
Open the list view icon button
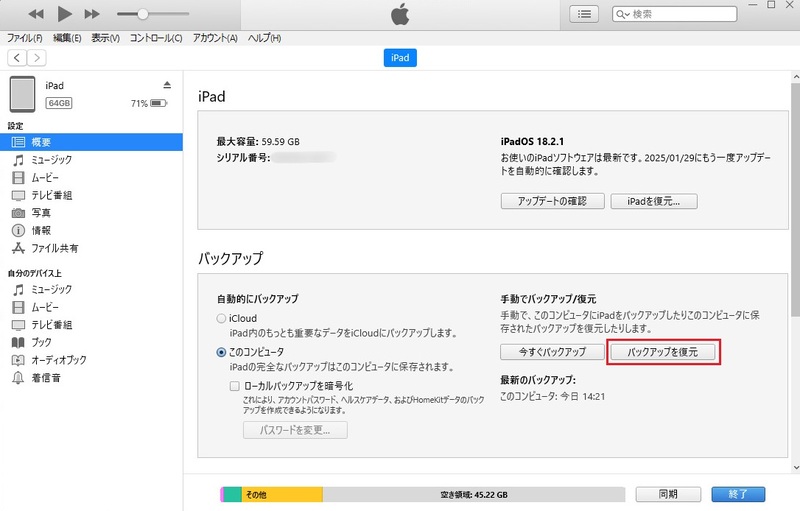tap(584, 14)
